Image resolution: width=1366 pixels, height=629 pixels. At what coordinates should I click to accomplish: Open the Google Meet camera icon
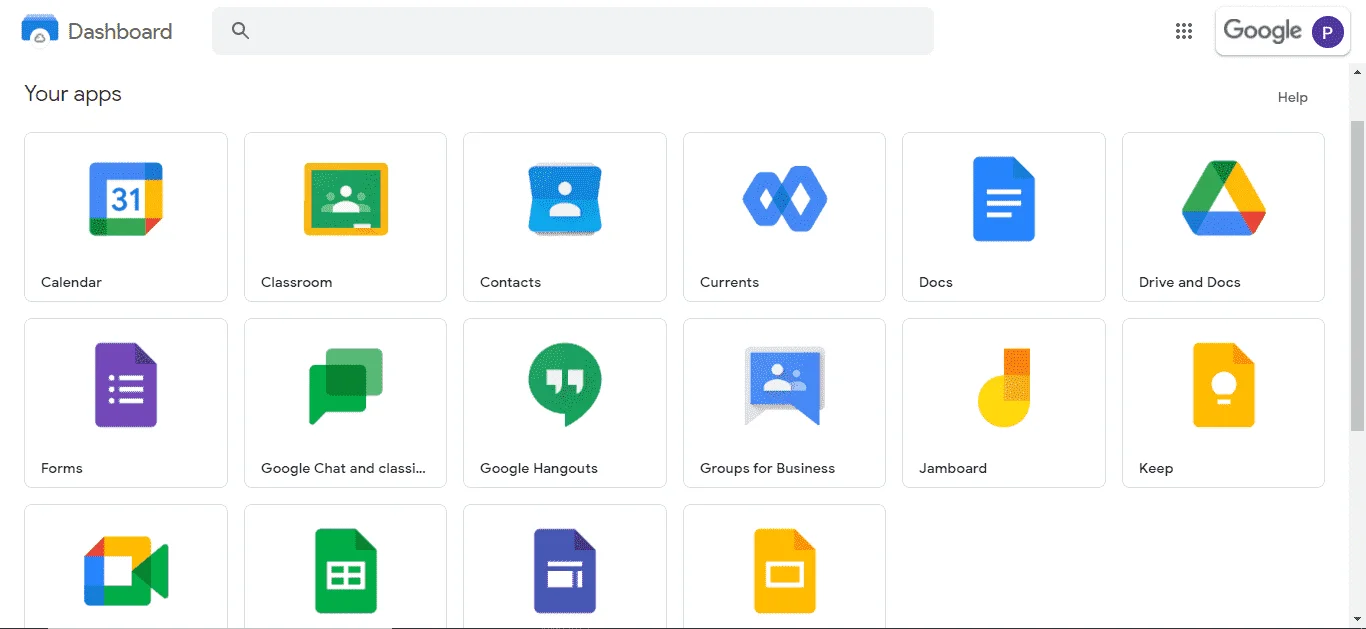pos(126,571)
